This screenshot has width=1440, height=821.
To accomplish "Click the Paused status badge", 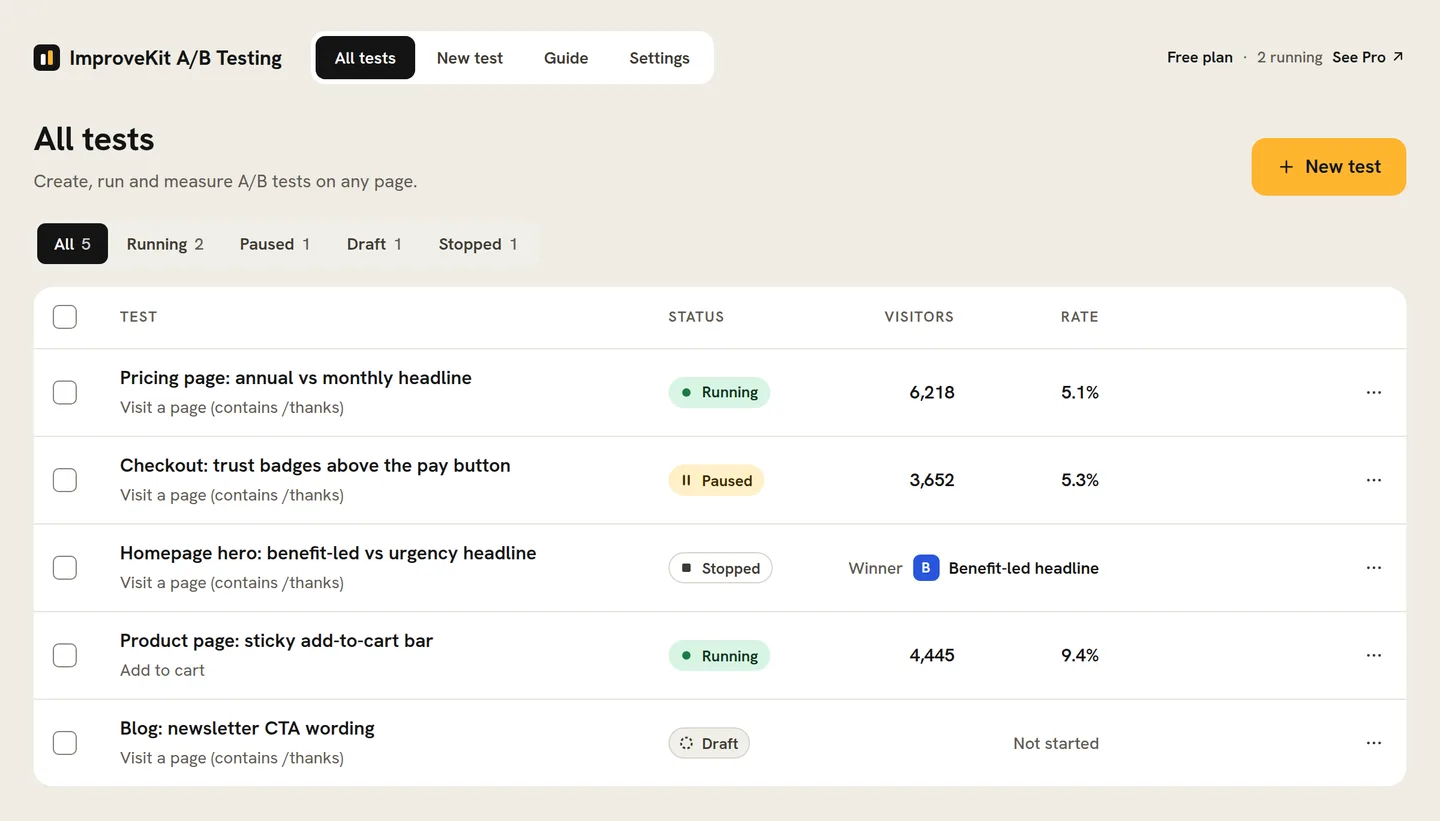I will 716,480.
